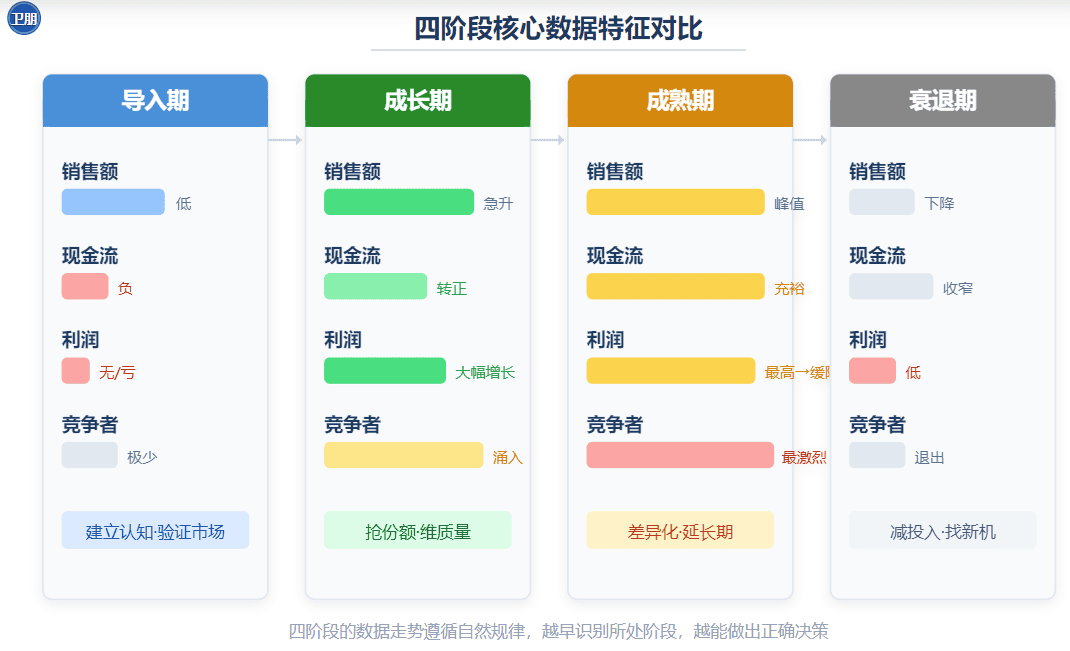Click the yellow 现金流 bar labeled 充裕
The height and width of the screenshot is (651, 1070).
676,287
